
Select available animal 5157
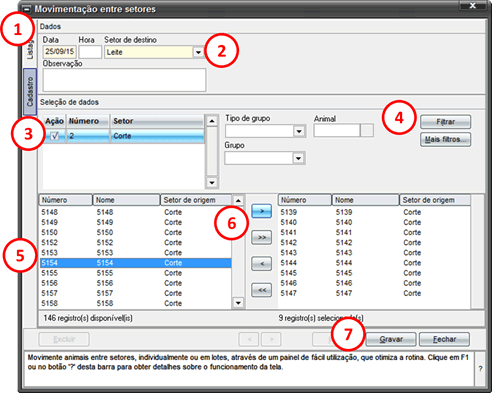136,293
